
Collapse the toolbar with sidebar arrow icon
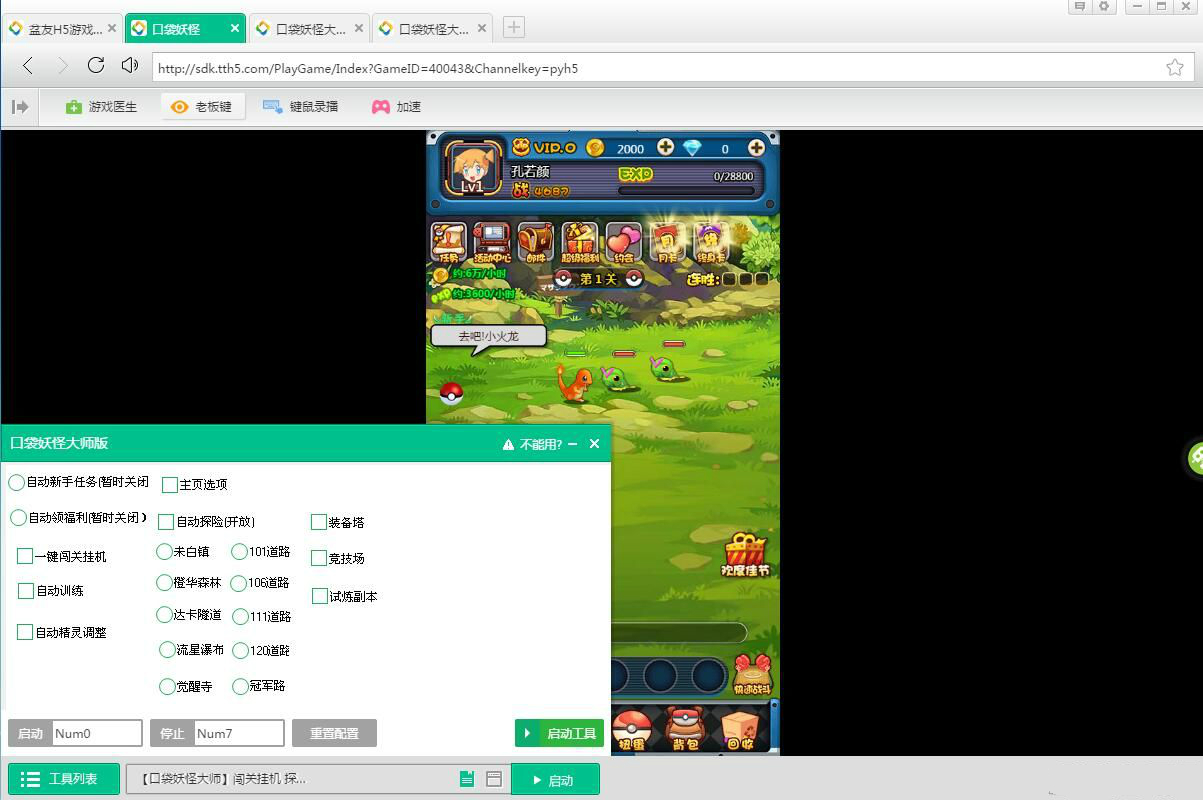(x=20, y=106)
